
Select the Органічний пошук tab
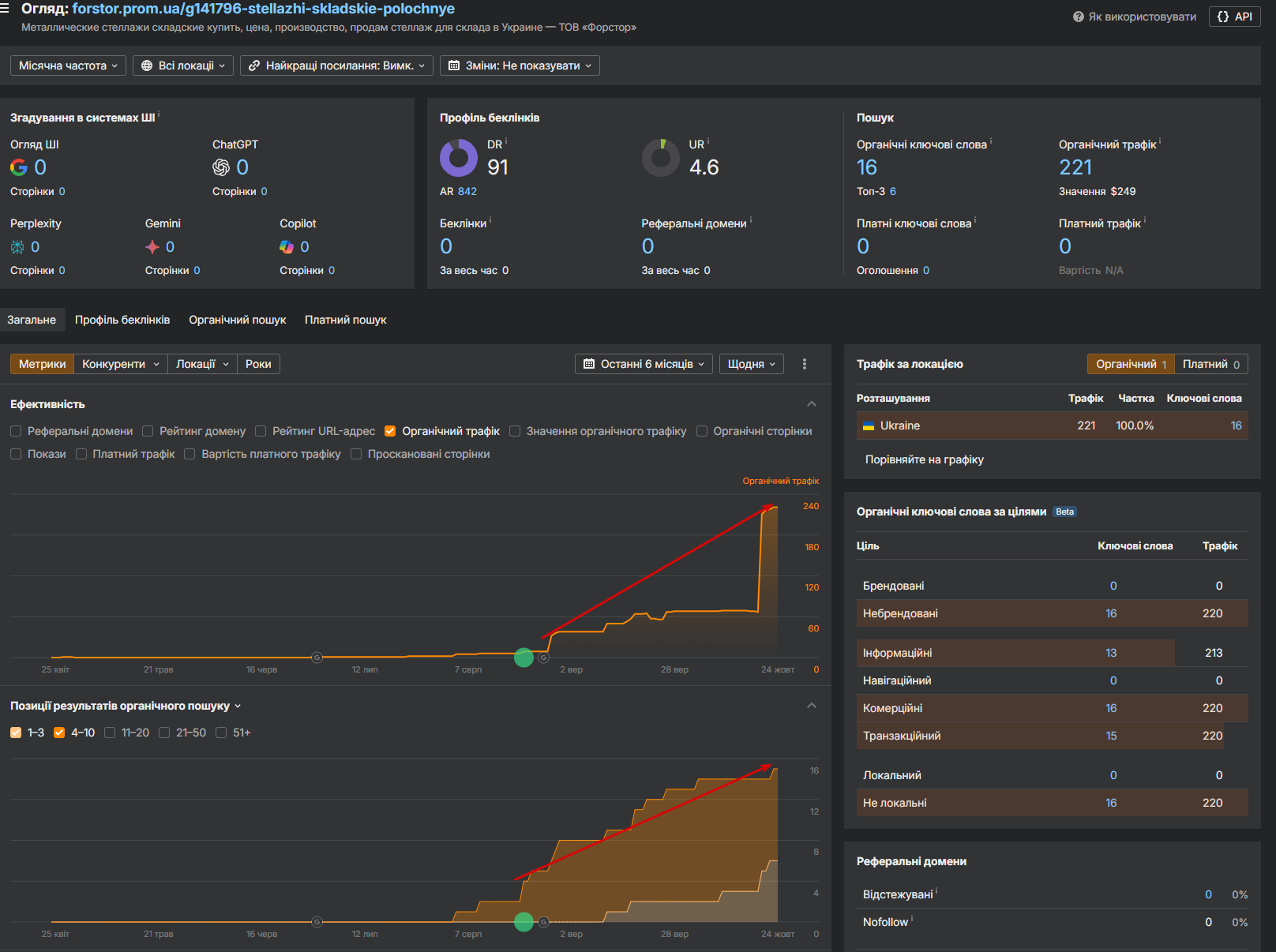[237, 320]
